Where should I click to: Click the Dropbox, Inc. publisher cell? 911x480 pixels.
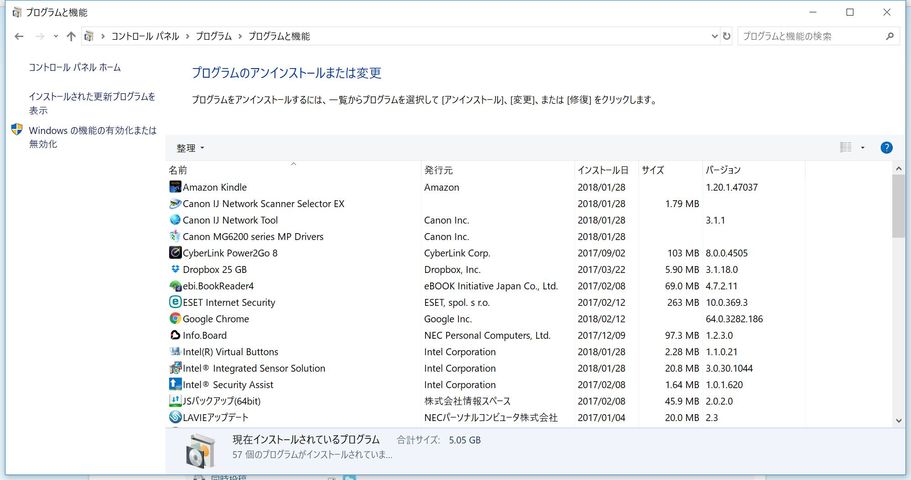452,270
